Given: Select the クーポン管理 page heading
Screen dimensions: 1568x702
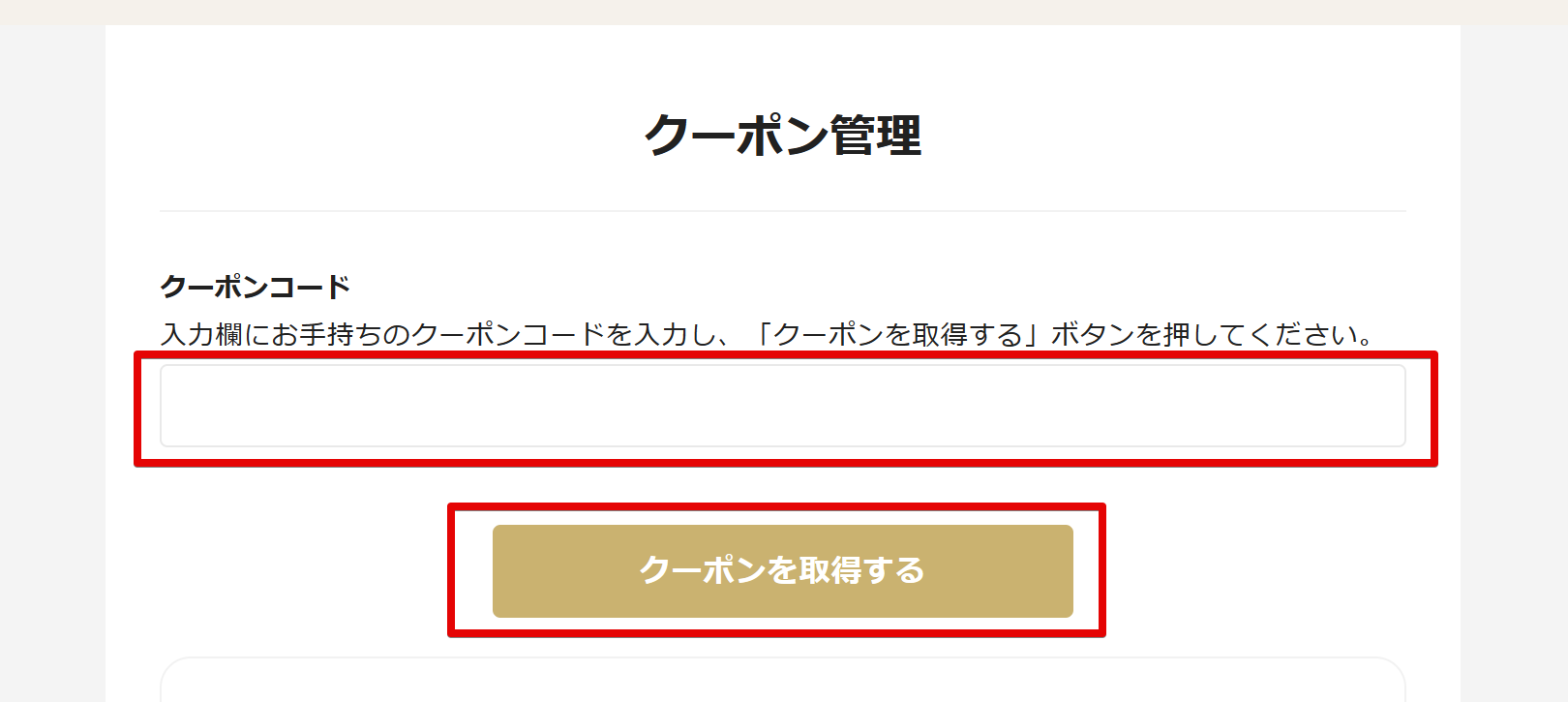Looking at the screenshot, I should click(782, 135).
